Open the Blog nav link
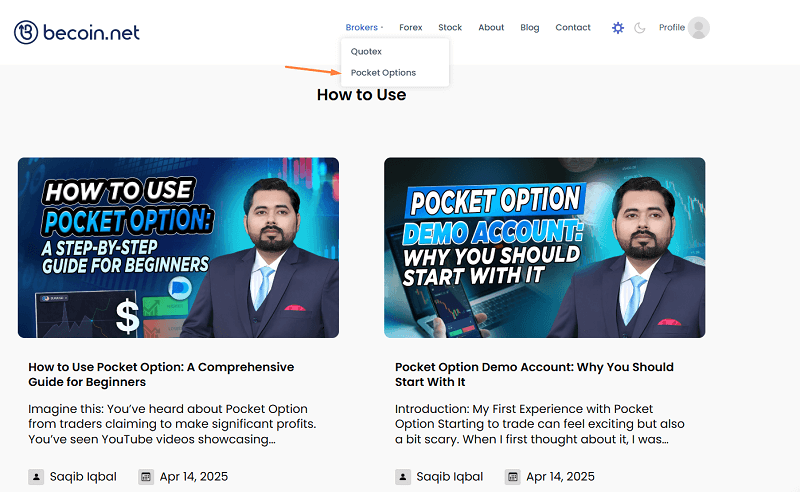Viewport: 800px width, 492px height. 530,28
